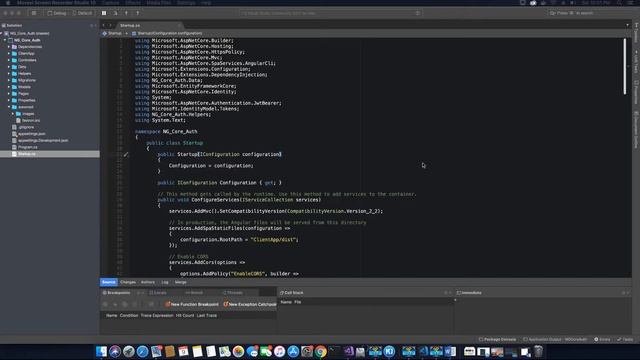Select the Pages folder
The image size is (640, 360).
click(x=23, y=93)
